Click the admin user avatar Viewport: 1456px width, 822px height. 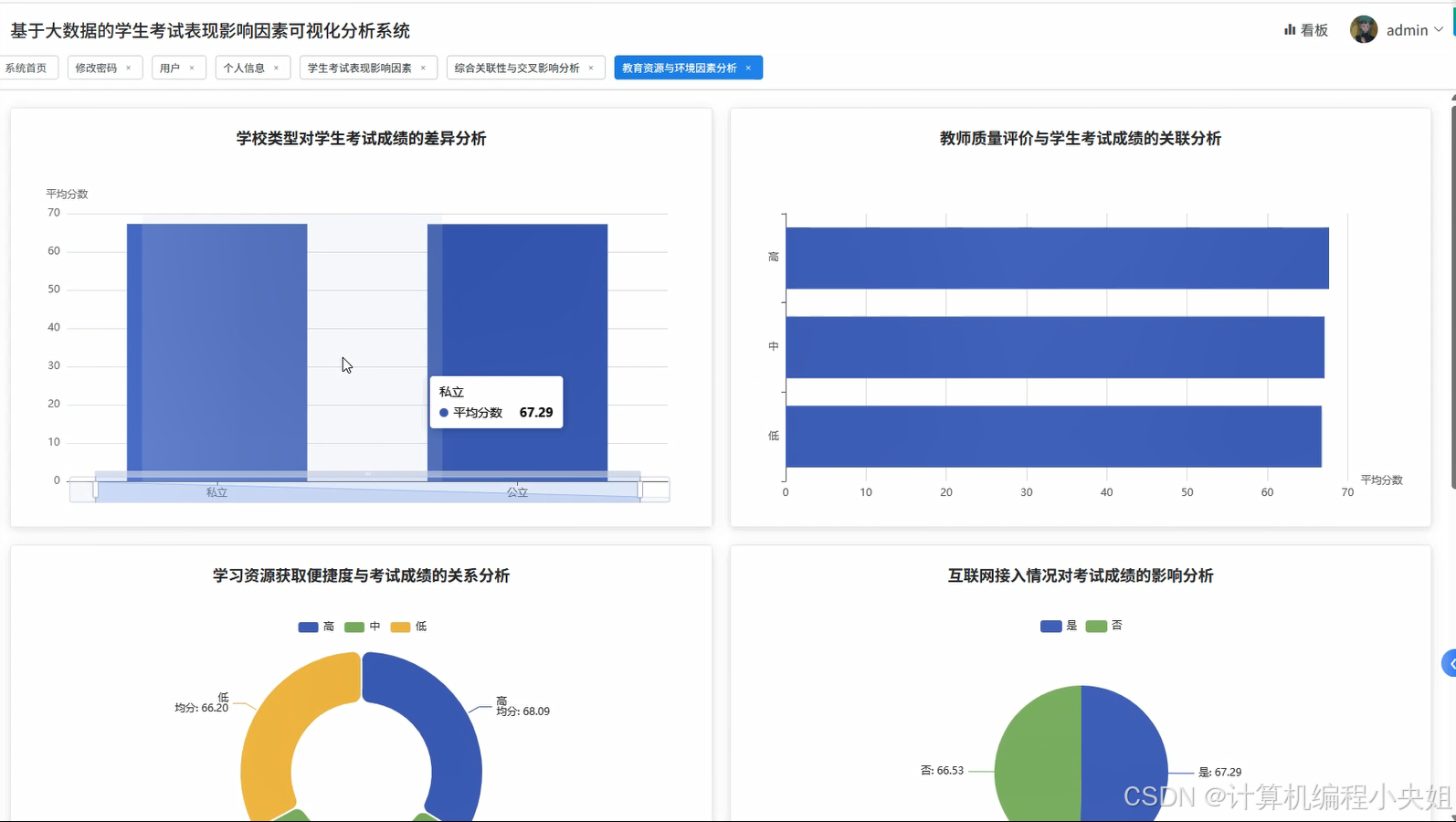click(1363, 29)
